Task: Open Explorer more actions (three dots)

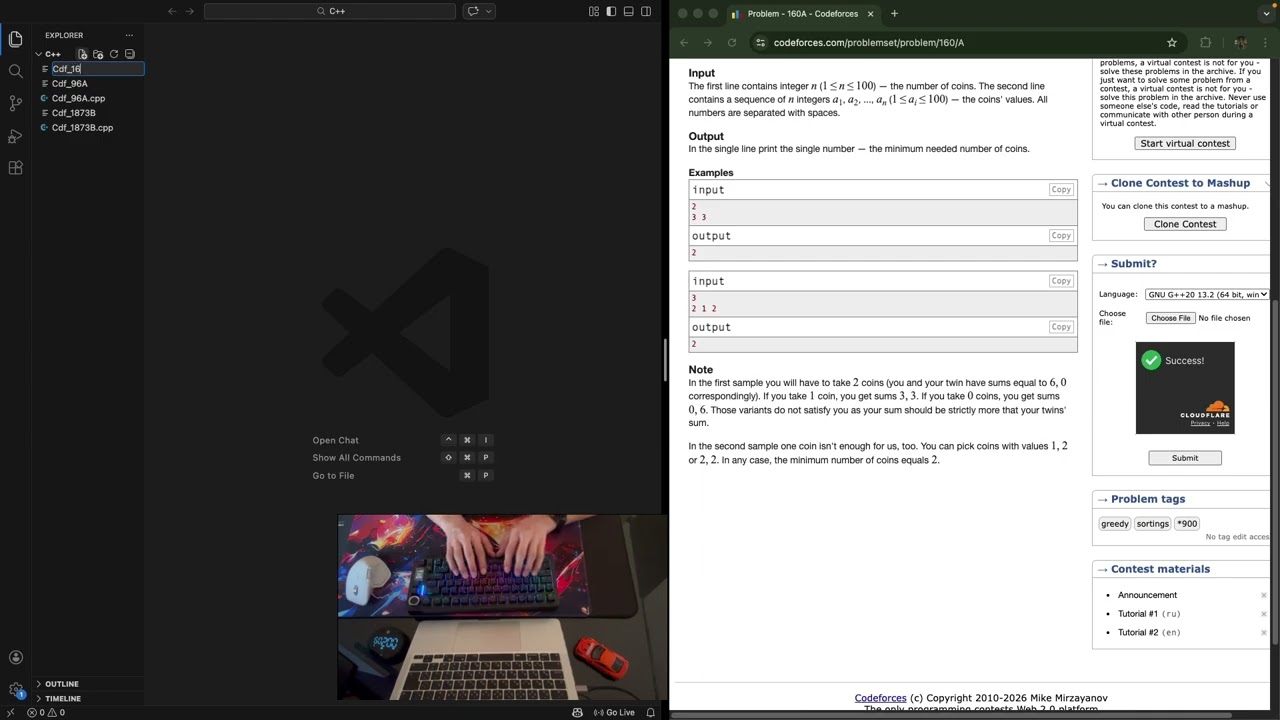Action: point(129,35)
